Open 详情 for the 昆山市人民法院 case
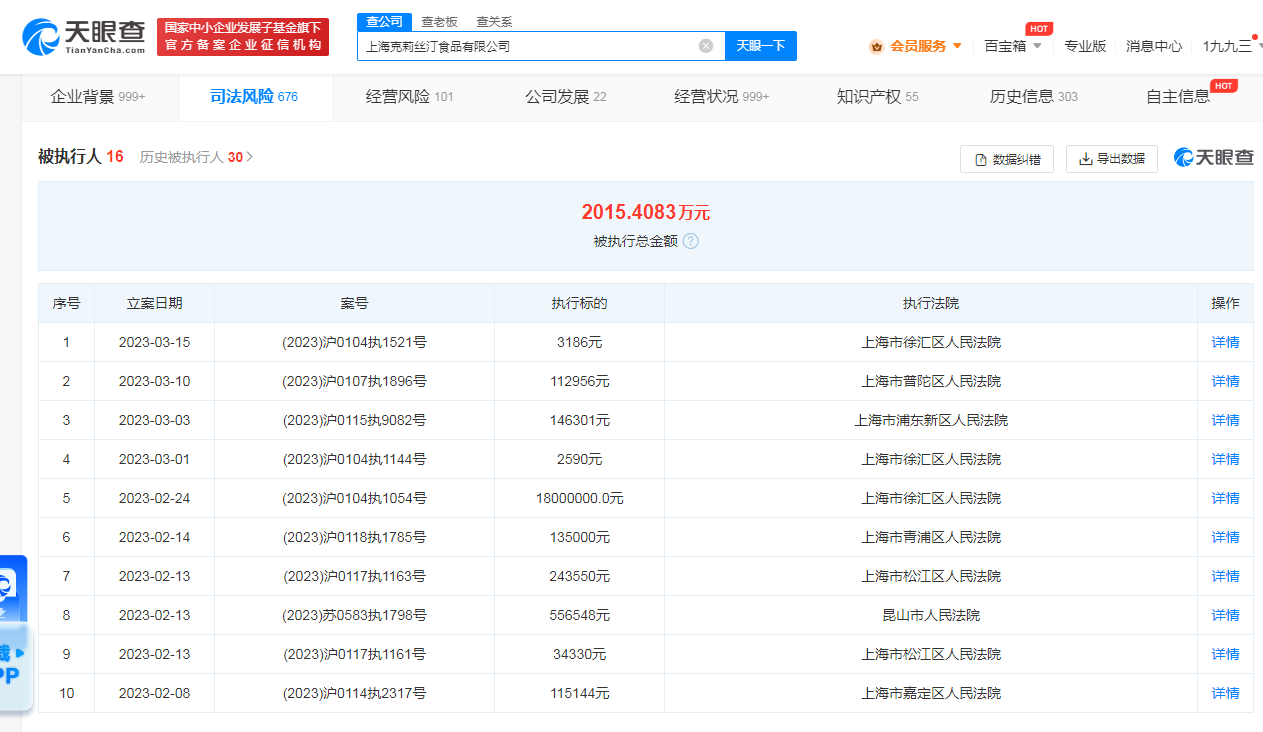1263x732 pixels. pyautogui.click(x=1225, y=615)
